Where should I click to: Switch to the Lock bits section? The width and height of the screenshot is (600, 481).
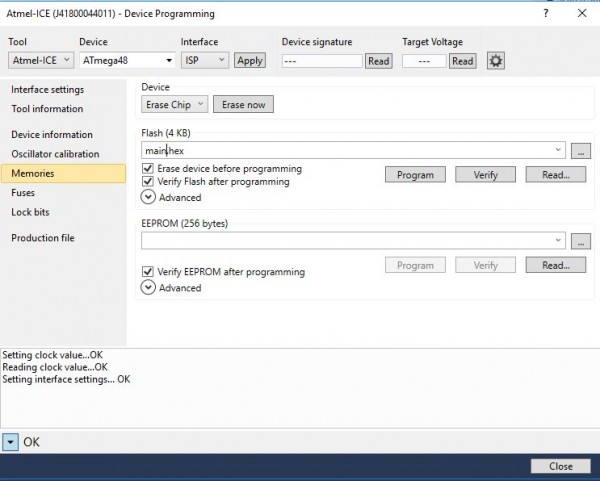click(x=30, y=212)
